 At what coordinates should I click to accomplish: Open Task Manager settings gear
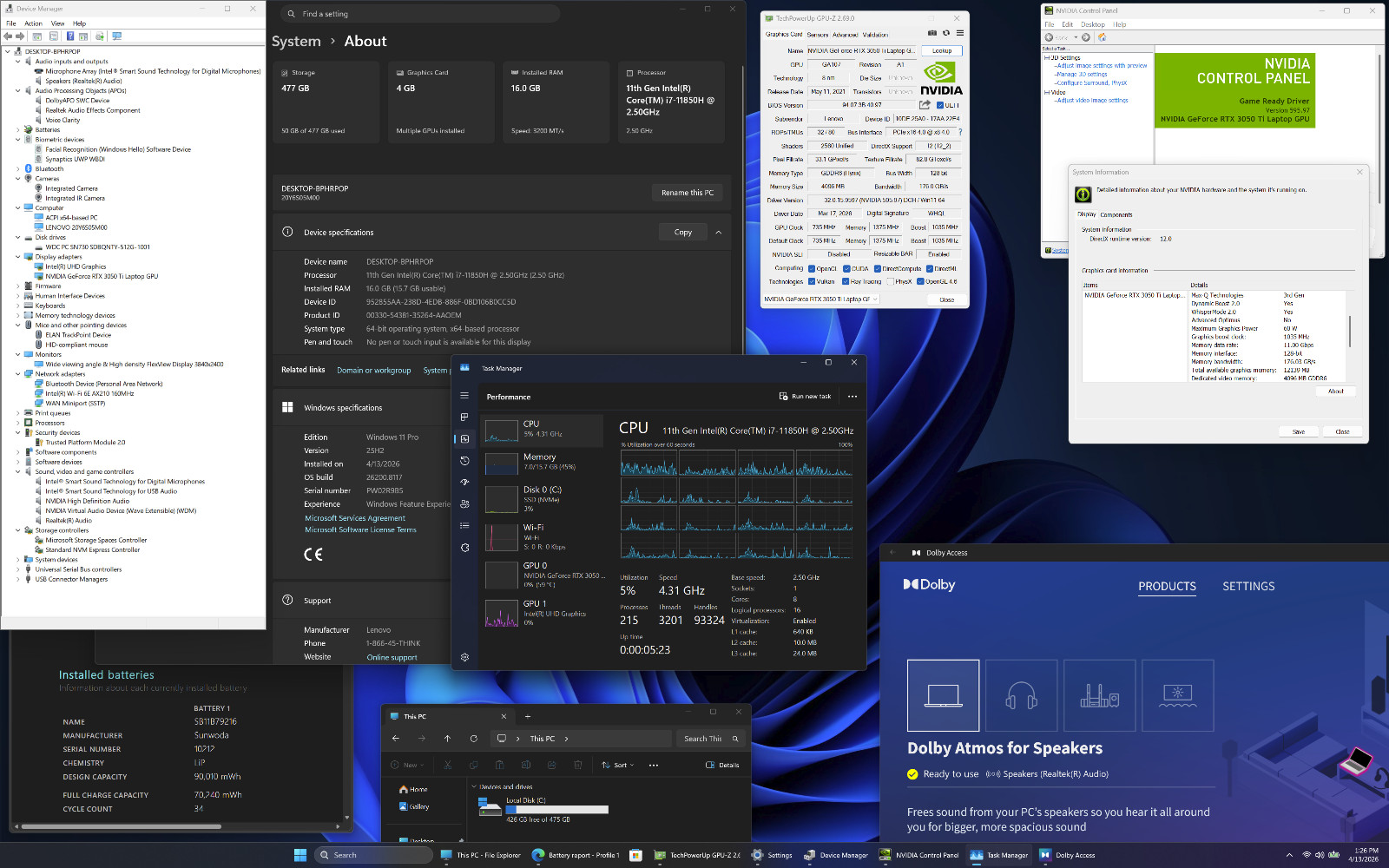pos(464,657)
